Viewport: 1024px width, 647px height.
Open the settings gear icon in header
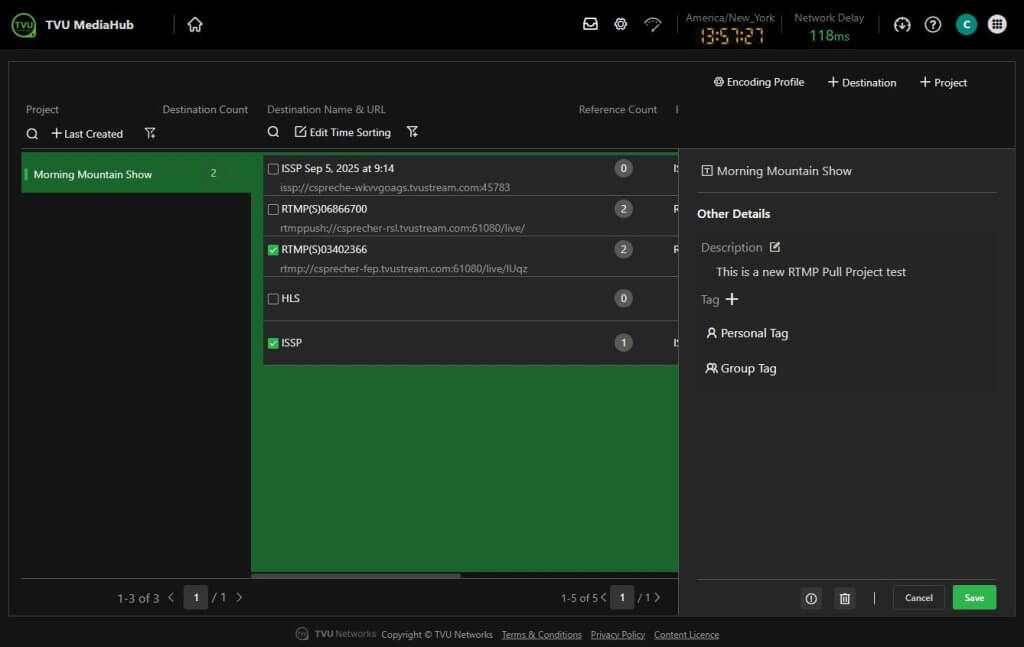[x=621, y=24]
